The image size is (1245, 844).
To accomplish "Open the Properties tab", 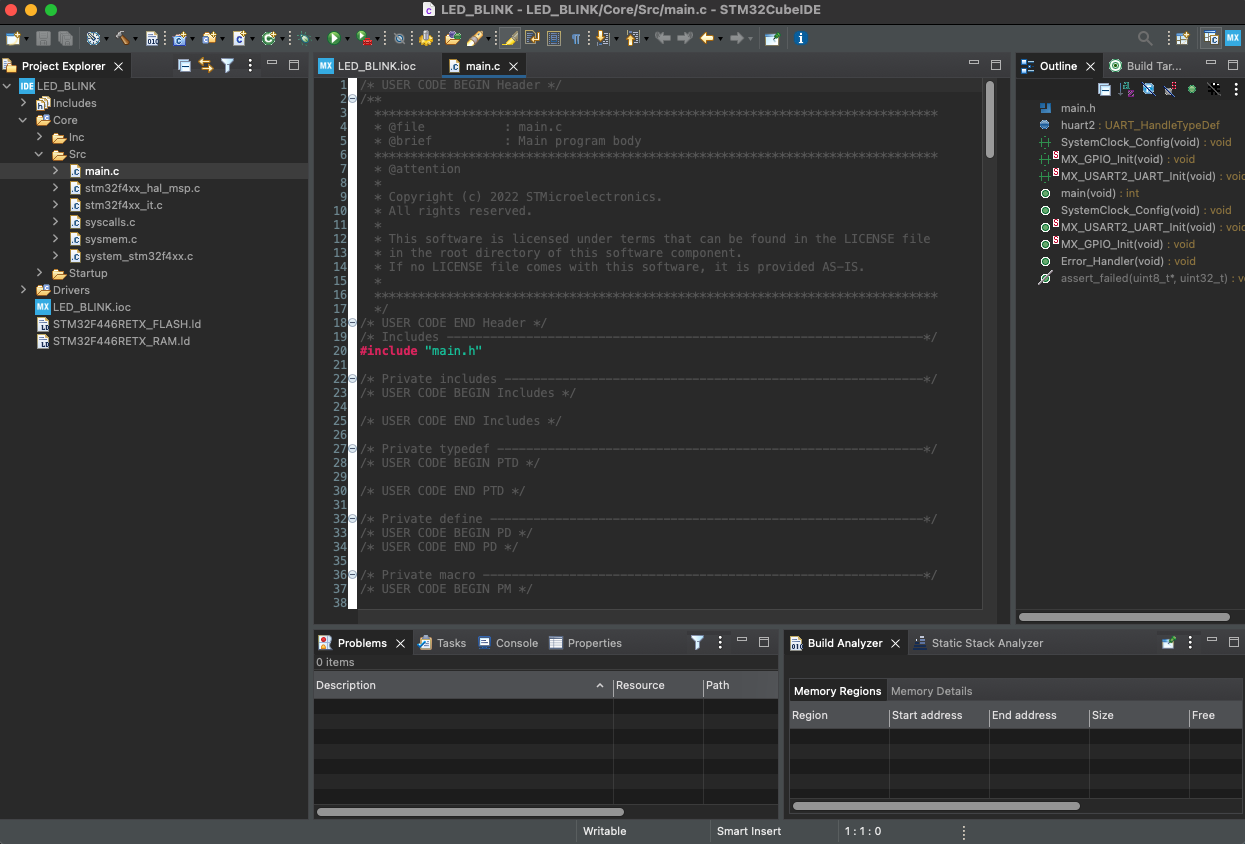I will (586, 643).
